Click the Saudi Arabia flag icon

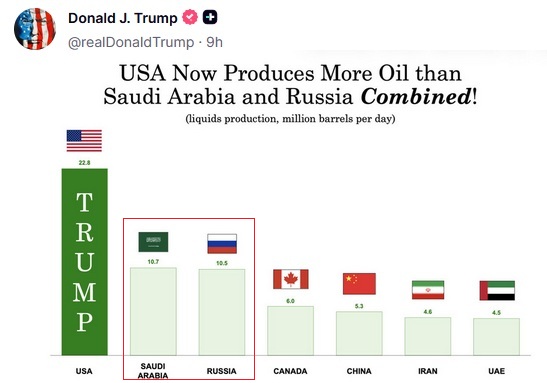click(x=153, y=242)
